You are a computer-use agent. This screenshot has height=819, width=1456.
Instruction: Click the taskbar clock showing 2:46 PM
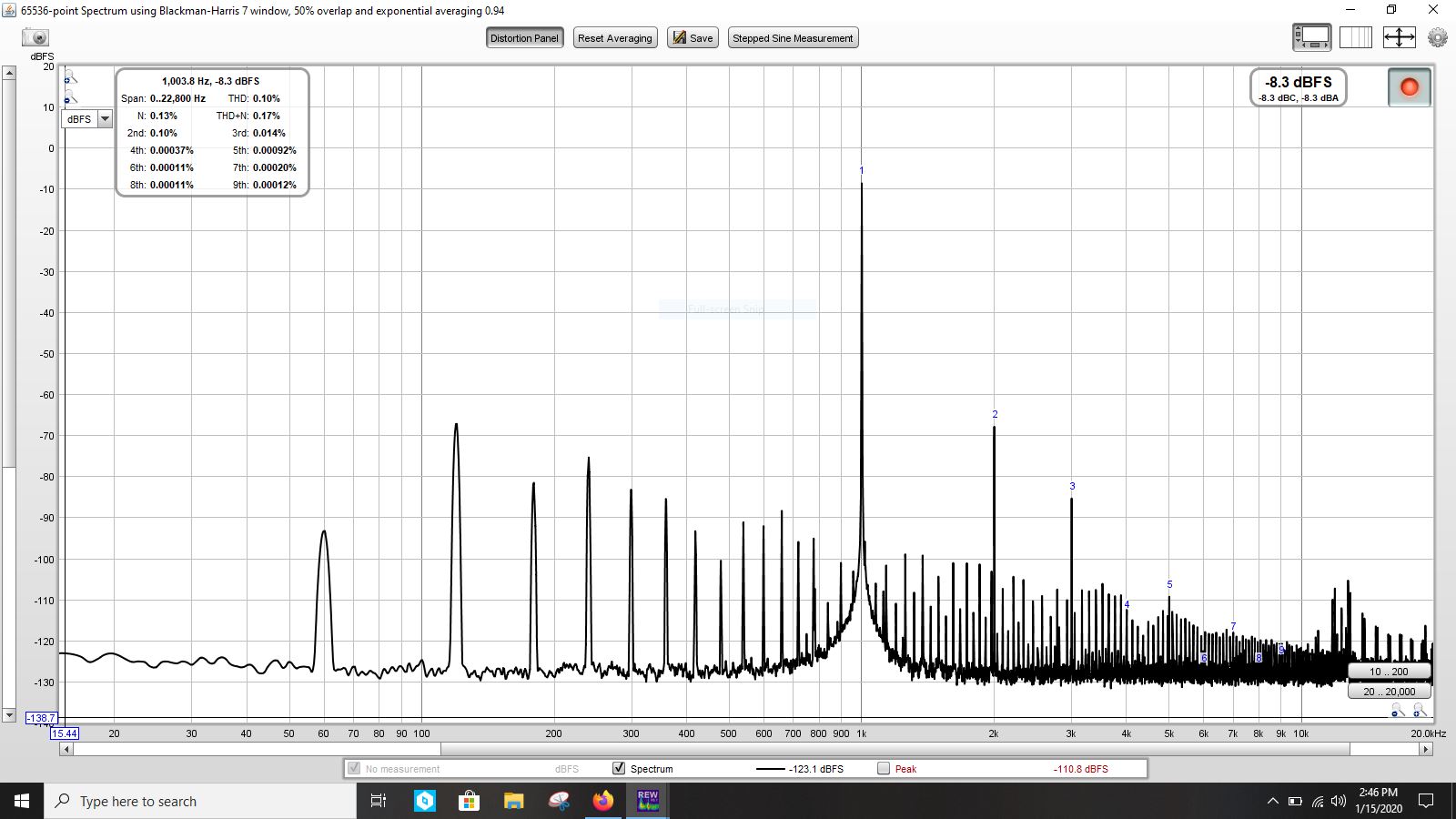1378,801
